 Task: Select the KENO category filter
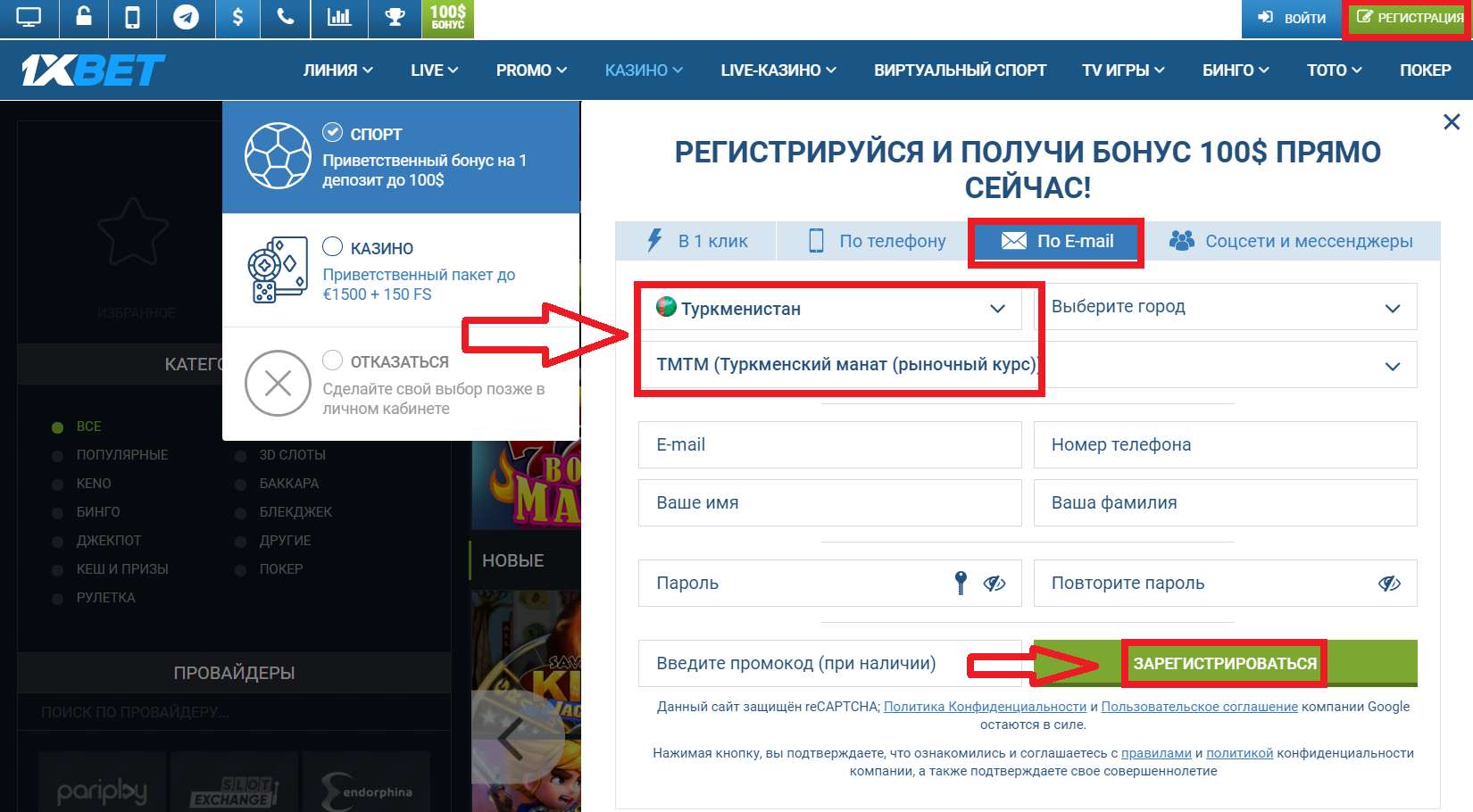[94, 484]
